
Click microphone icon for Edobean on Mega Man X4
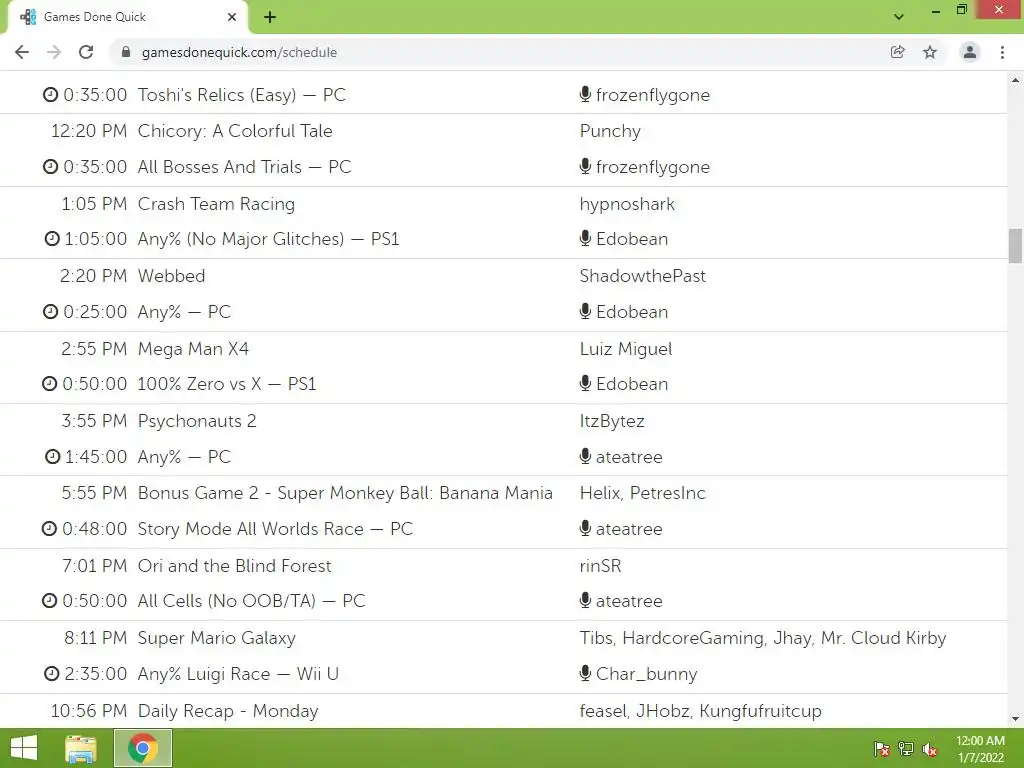[585, 383]
